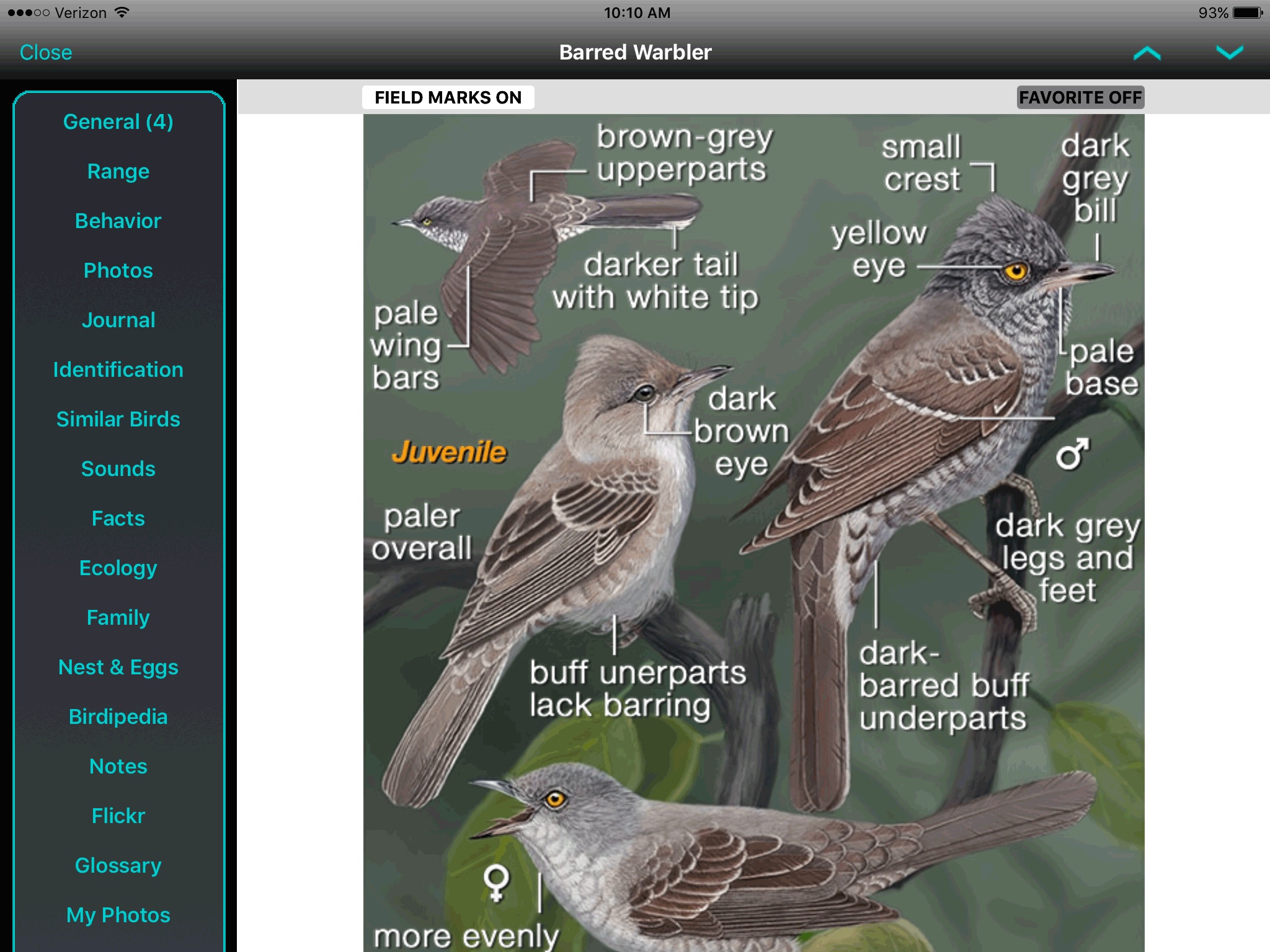Open the Range section

tap(118, 171)
